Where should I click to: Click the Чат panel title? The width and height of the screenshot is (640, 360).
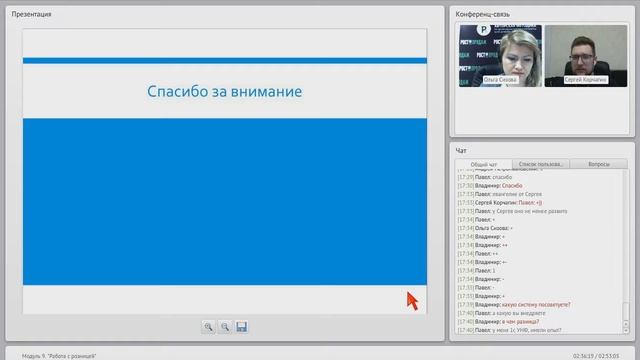[x=461, y=151]
